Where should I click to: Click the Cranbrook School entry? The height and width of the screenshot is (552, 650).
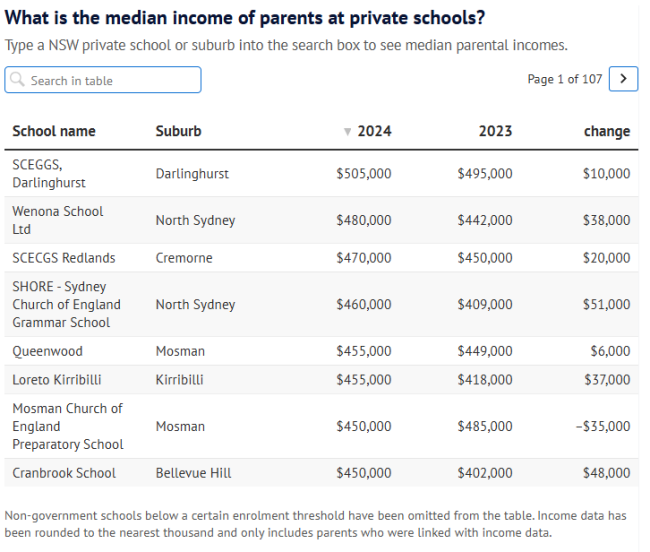pyautogui.click(x=63, y=473)
